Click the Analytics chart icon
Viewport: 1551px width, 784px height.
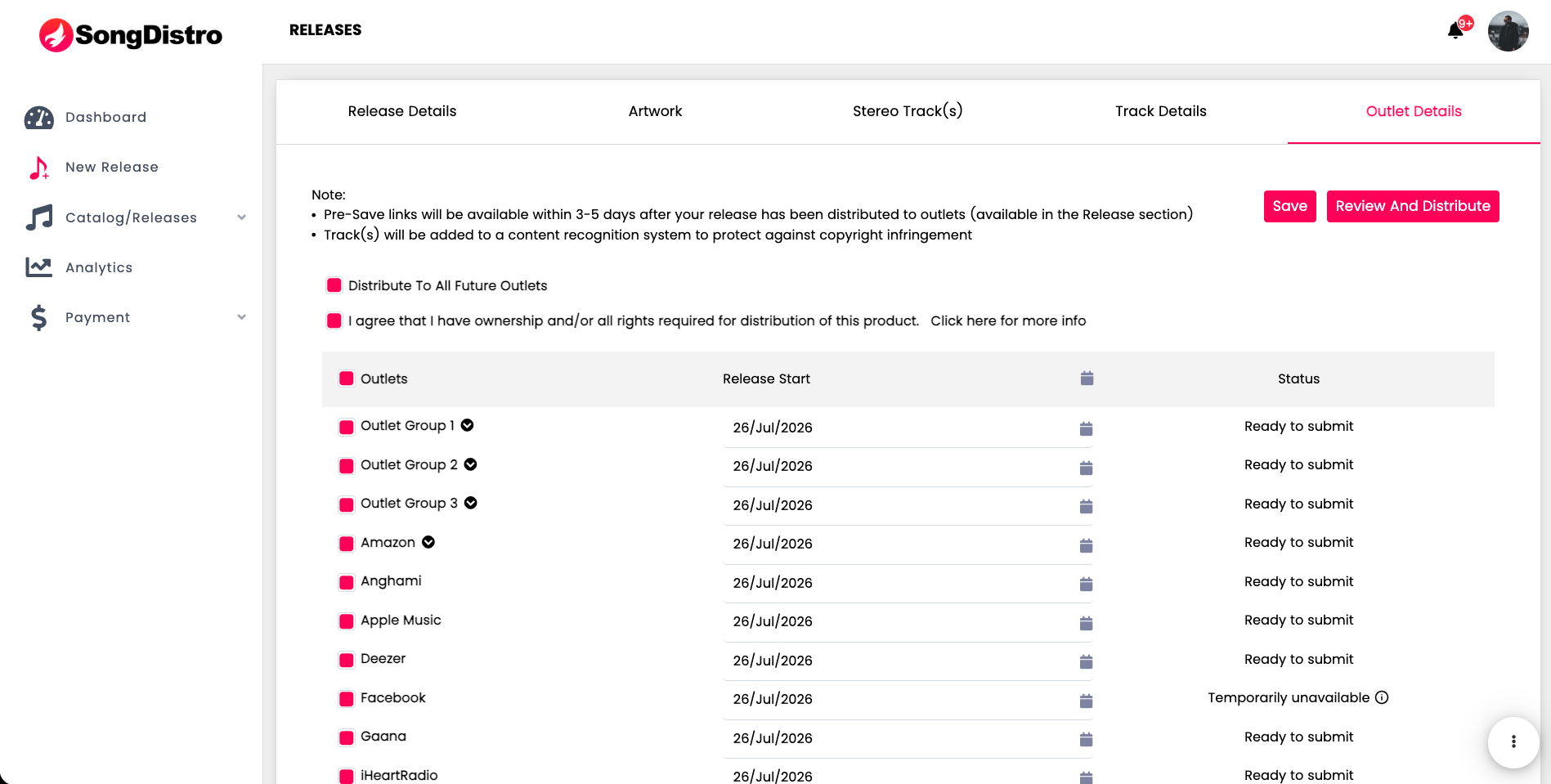38,267
